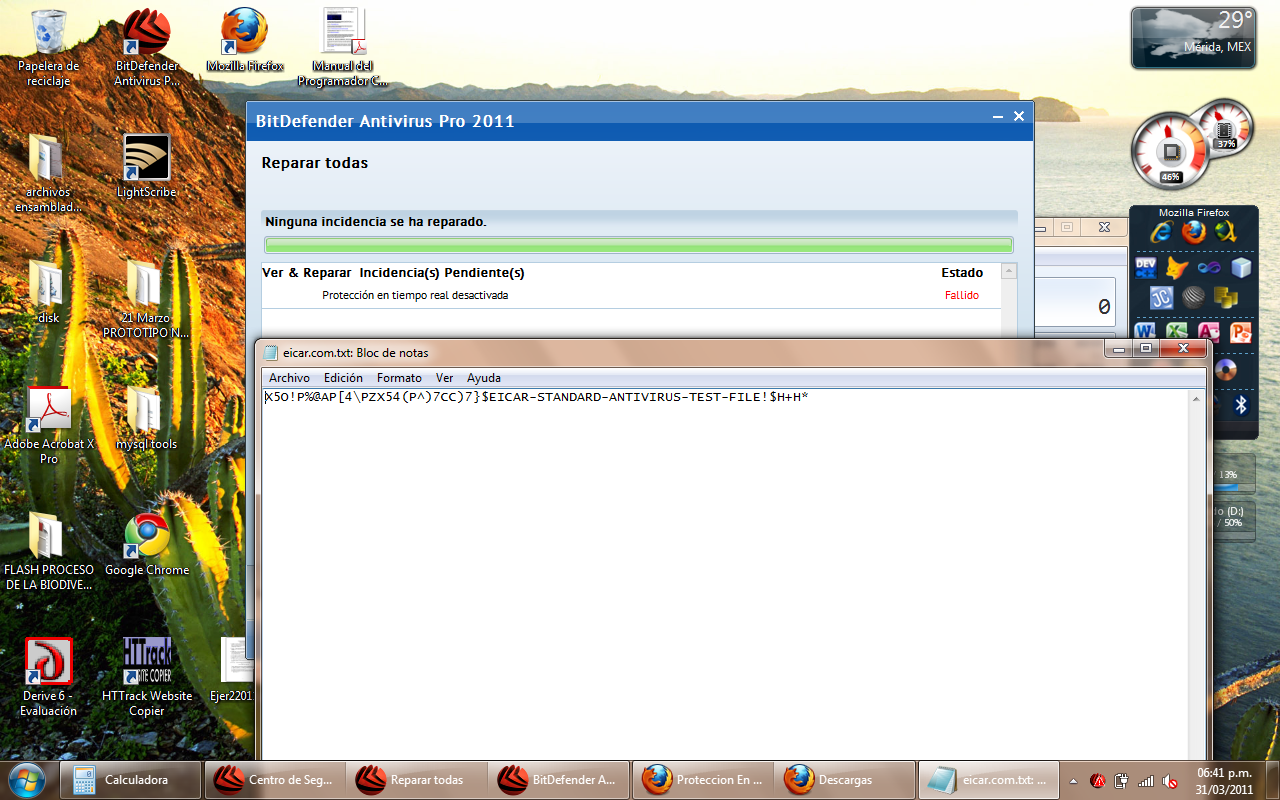Launch the gold database cylinders app in sidebar launcher
This screenshot has width=1280, height=800.
point(1225,297)
